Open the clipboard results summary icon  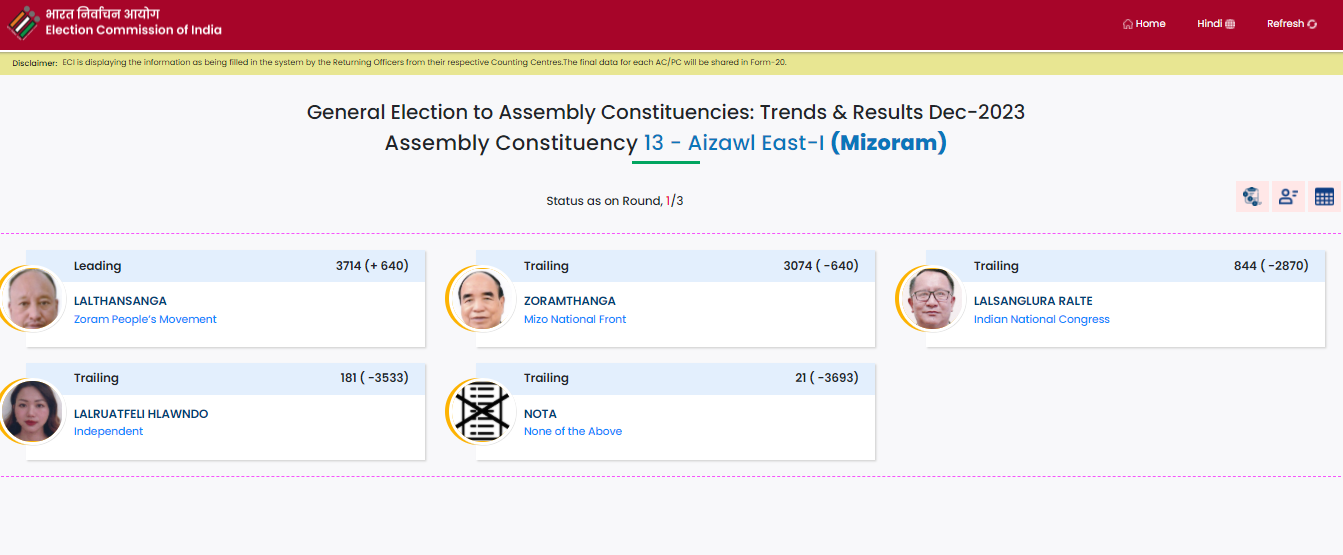(1251, 197)
